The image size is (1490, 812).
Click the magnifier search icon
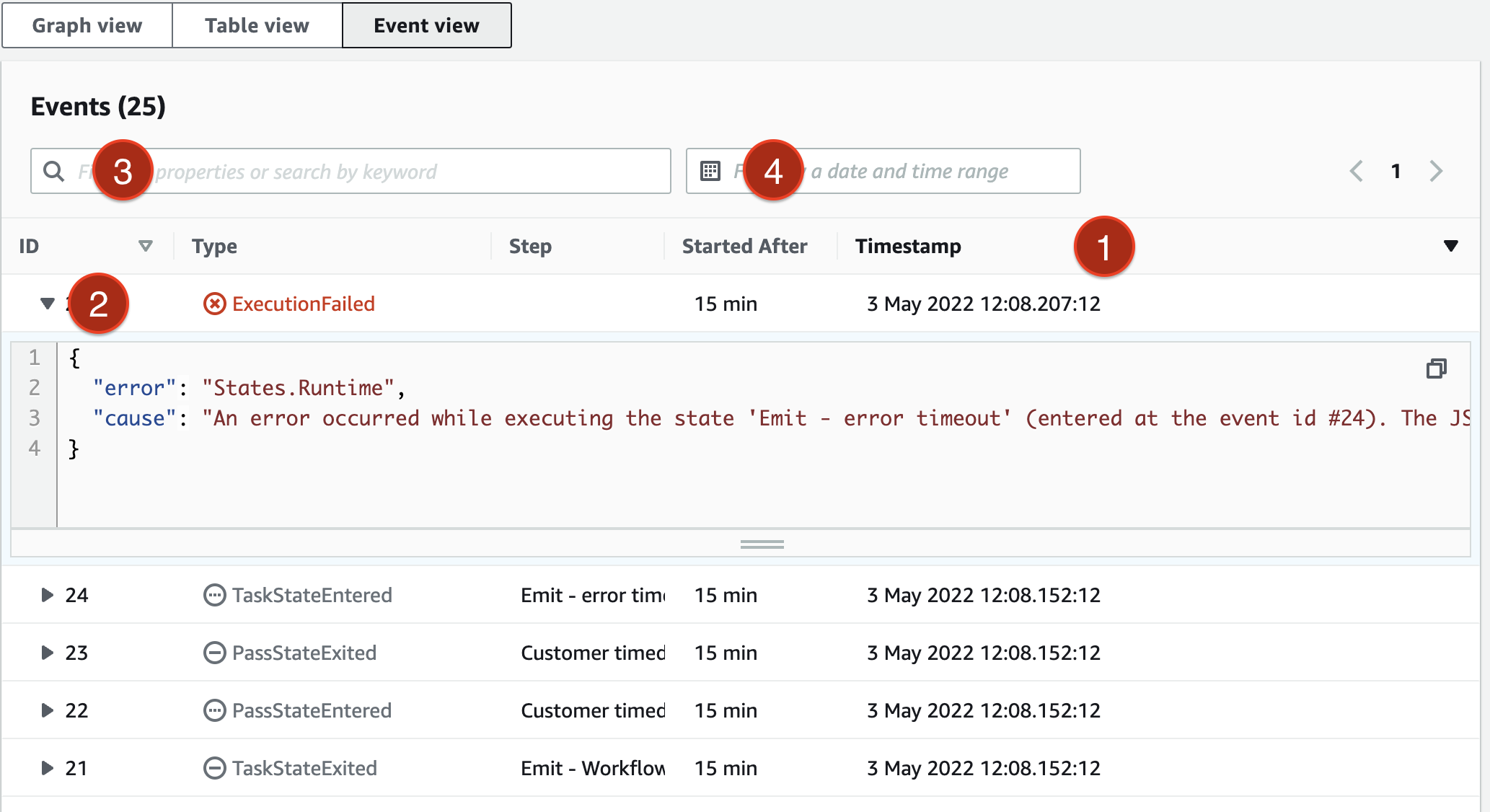coord(53,171)
